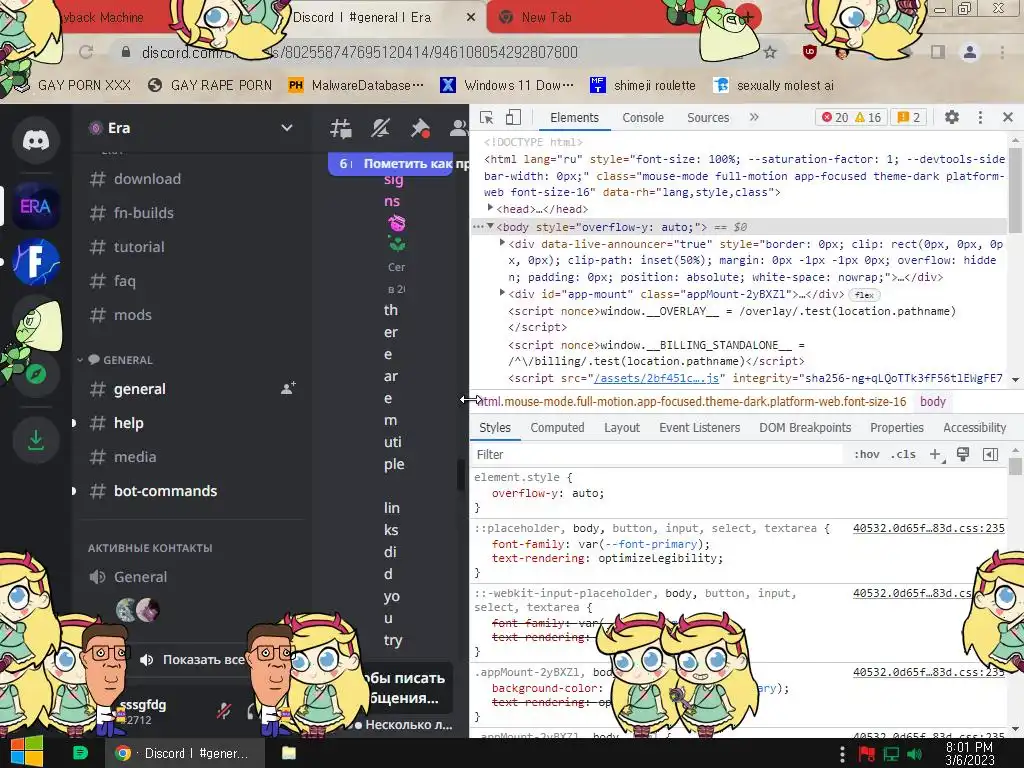Toggle mute notifications bell in channel header

pos(380,128)
